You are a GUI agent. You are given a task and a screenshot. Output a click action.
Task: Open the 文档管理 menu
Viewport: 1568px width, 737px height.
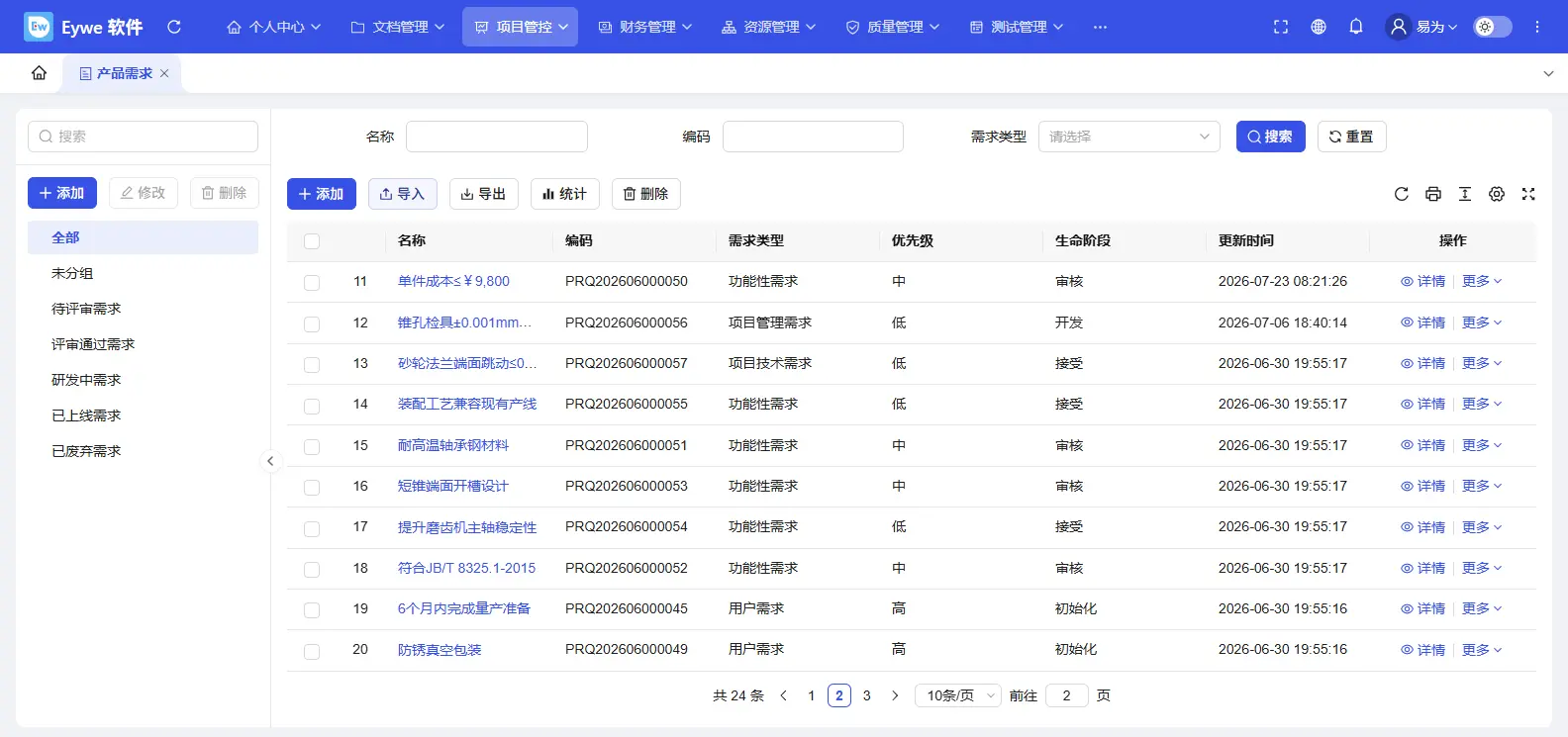tap(398, 27)
